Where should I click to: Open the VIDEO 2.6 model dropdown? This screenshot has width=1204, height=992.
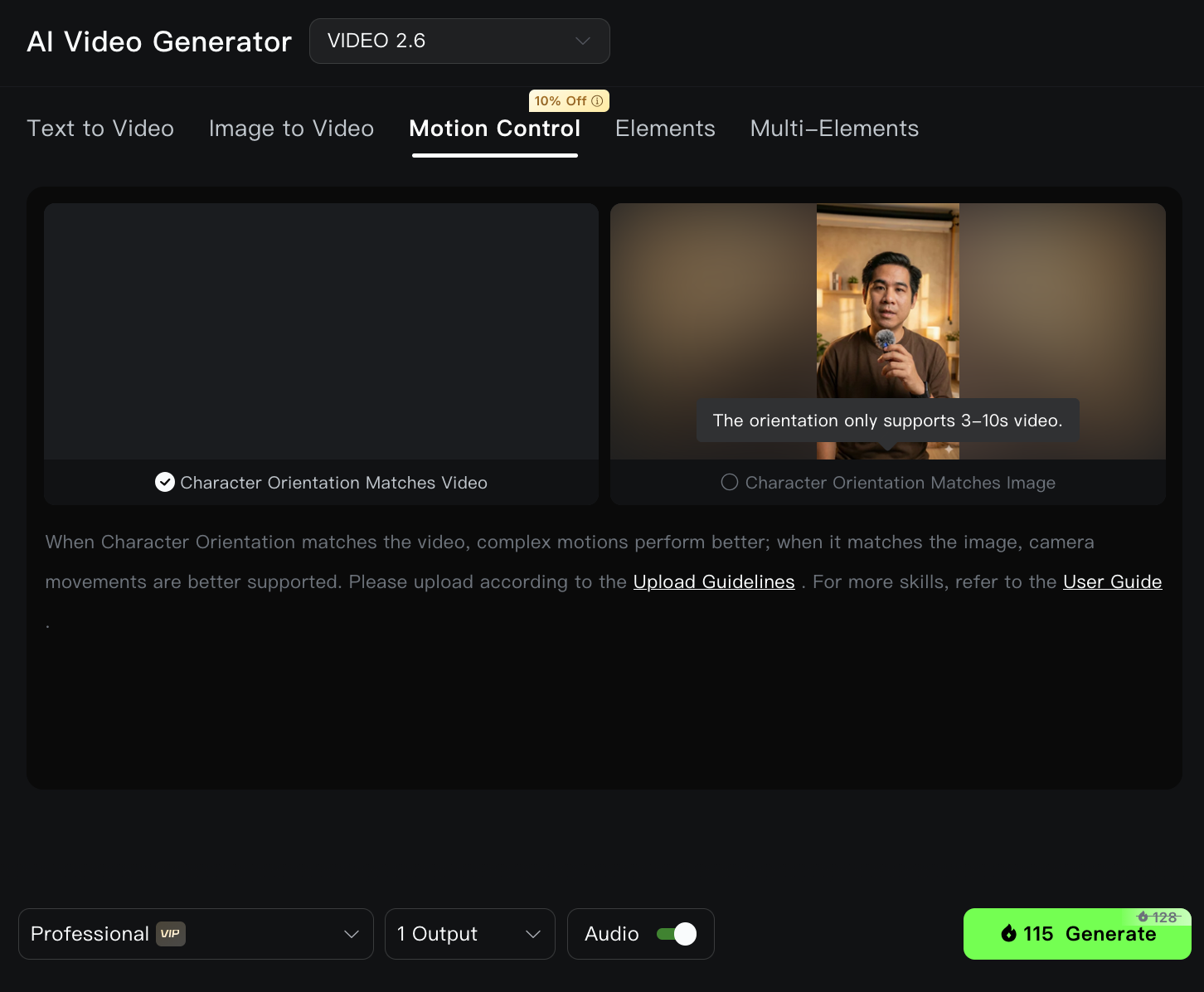tap(459, 41)
